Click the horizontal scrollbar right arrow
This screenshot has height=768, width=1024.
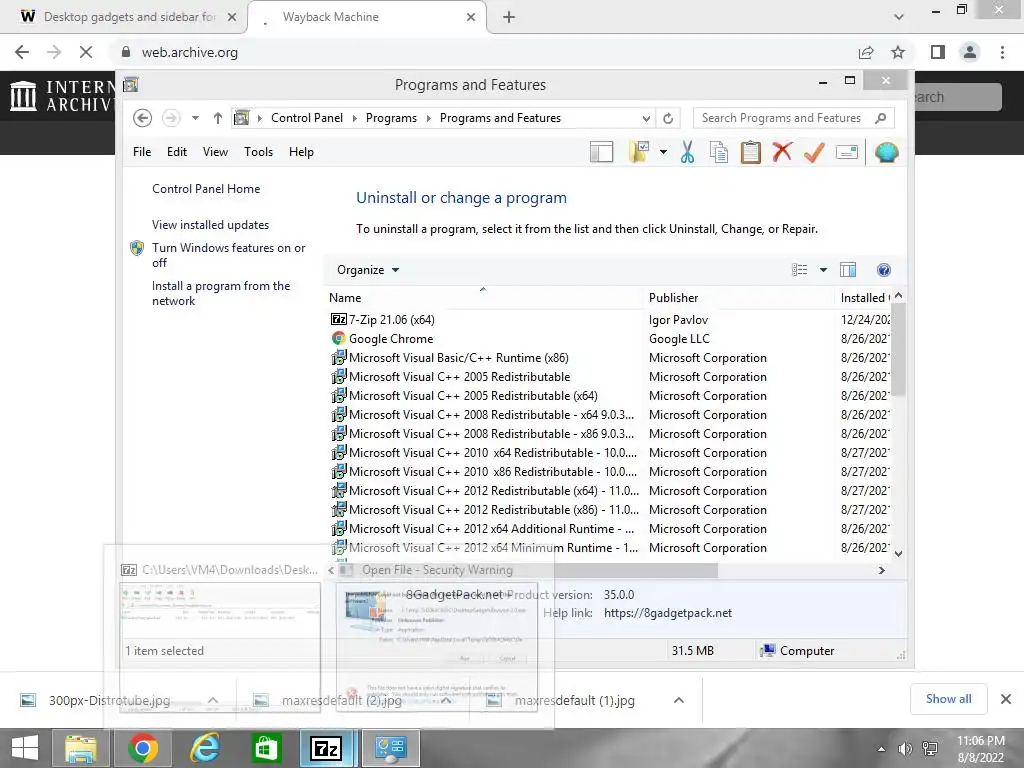[x=882, y=570]
